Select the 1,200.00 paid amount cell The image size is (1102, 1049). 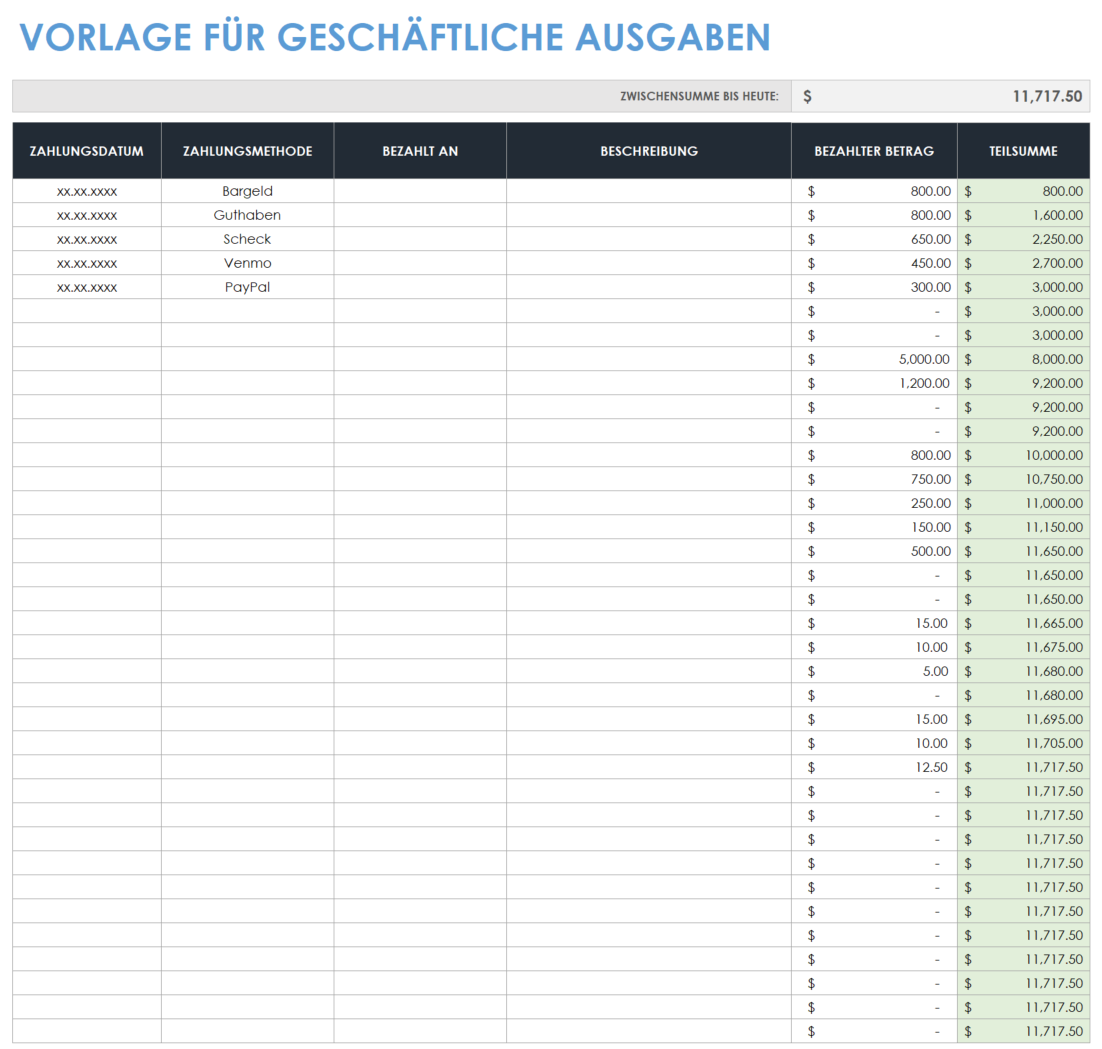pyautogui.click(x=874, y=383)
